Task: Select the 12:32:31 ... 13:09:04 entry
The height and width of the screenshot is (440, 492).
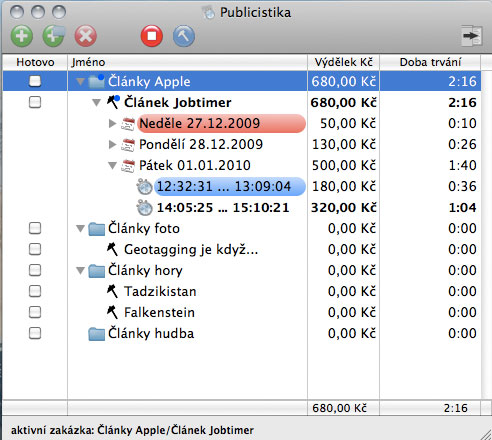Action: point(230,186)
